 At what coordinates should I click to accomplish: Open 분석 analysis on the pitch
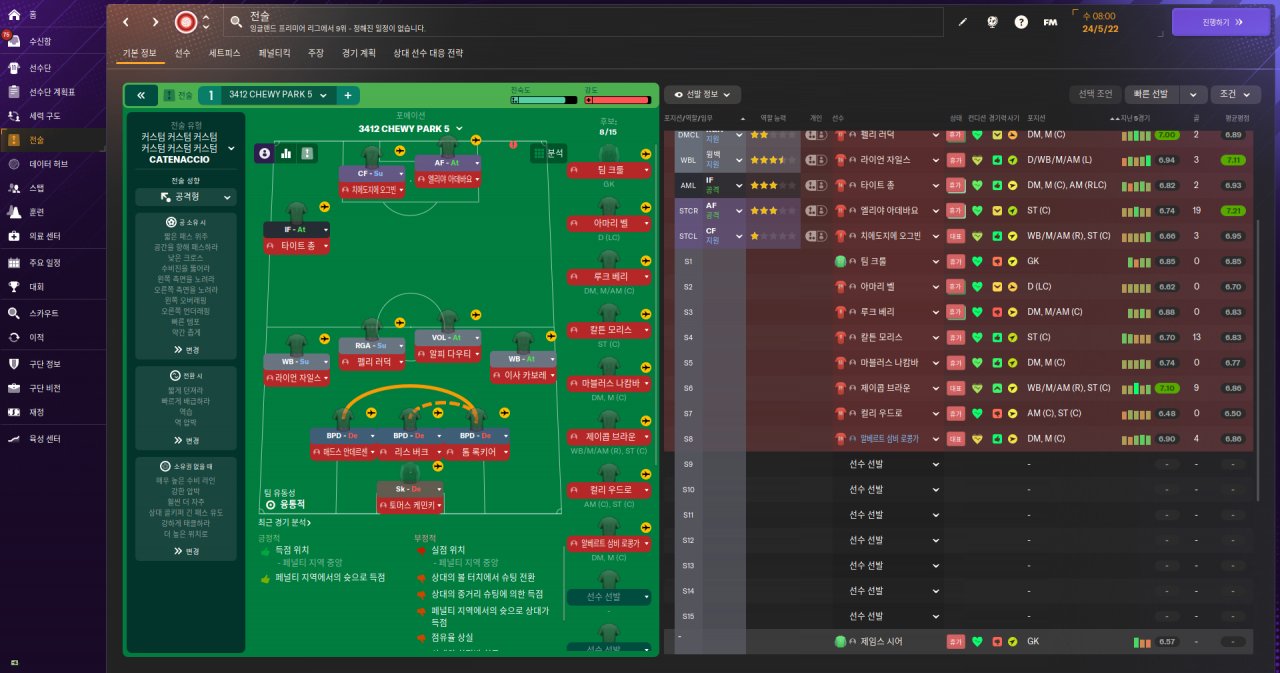coord(548,153)
